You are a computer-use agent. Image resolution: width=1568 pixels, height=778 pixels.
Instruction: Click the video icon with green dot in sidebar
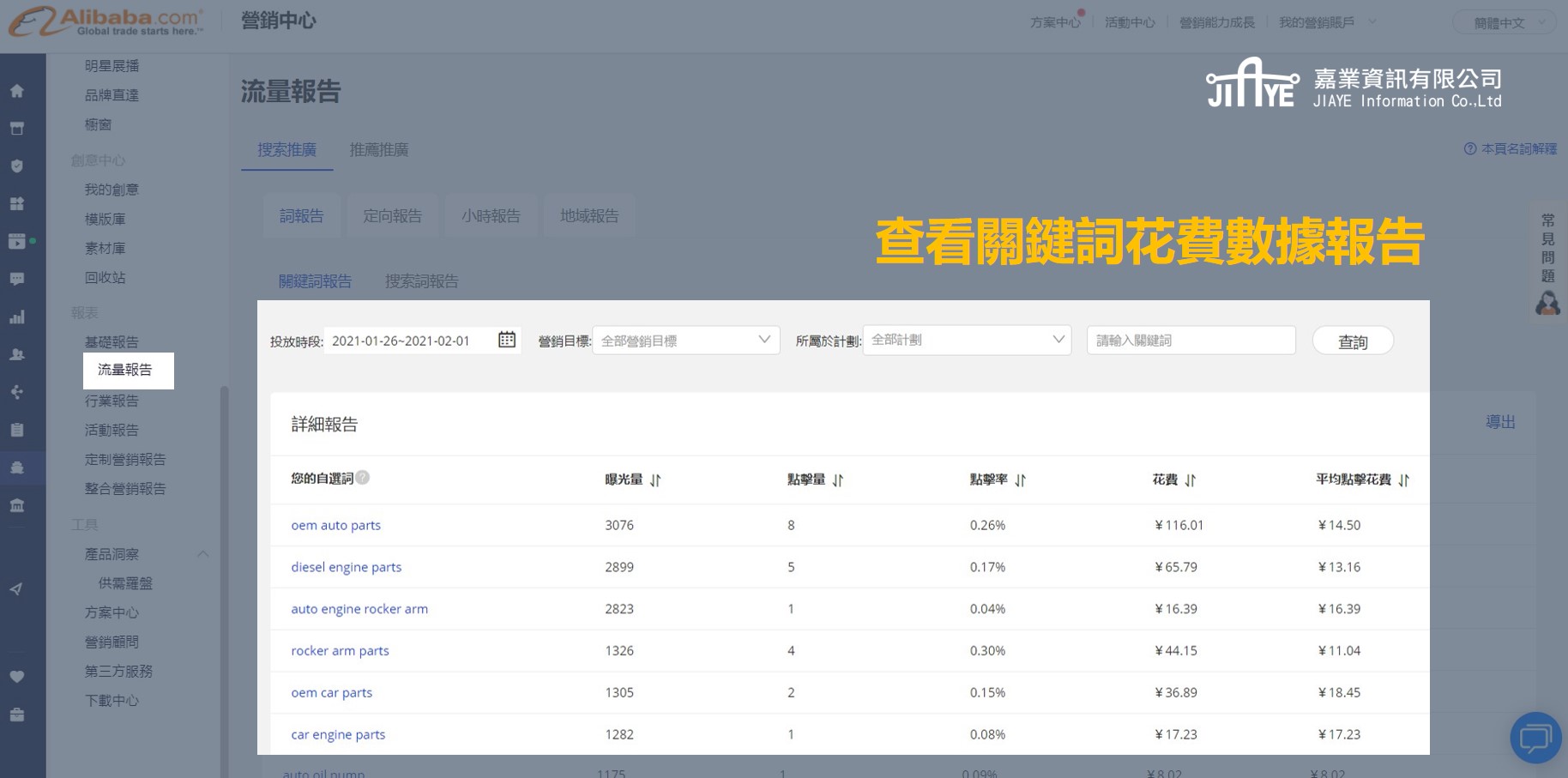click(x=17, y=241)
